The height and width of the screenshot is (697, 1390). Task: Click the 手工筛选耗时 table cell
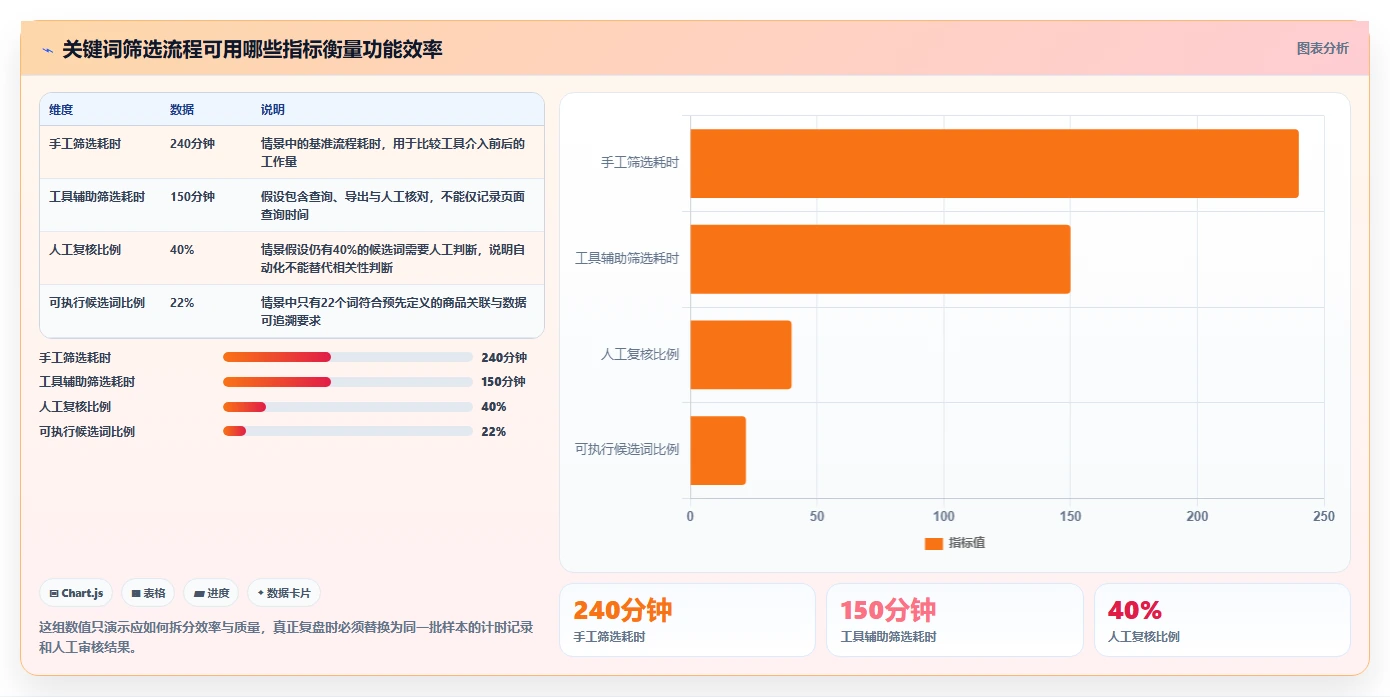85,144
